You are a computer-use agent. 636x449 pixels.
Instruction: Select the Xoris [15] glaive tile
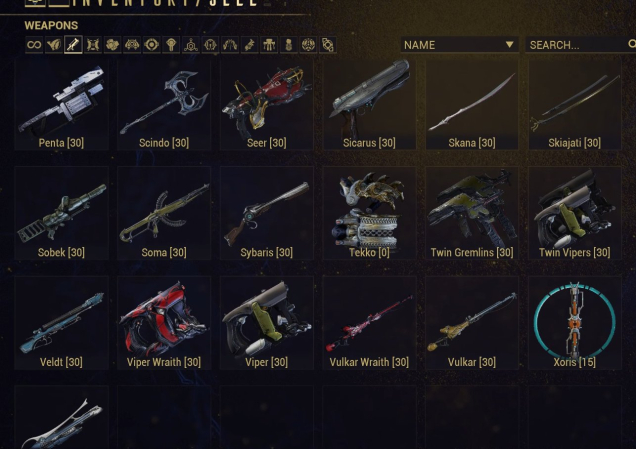(x=575, y=323)
